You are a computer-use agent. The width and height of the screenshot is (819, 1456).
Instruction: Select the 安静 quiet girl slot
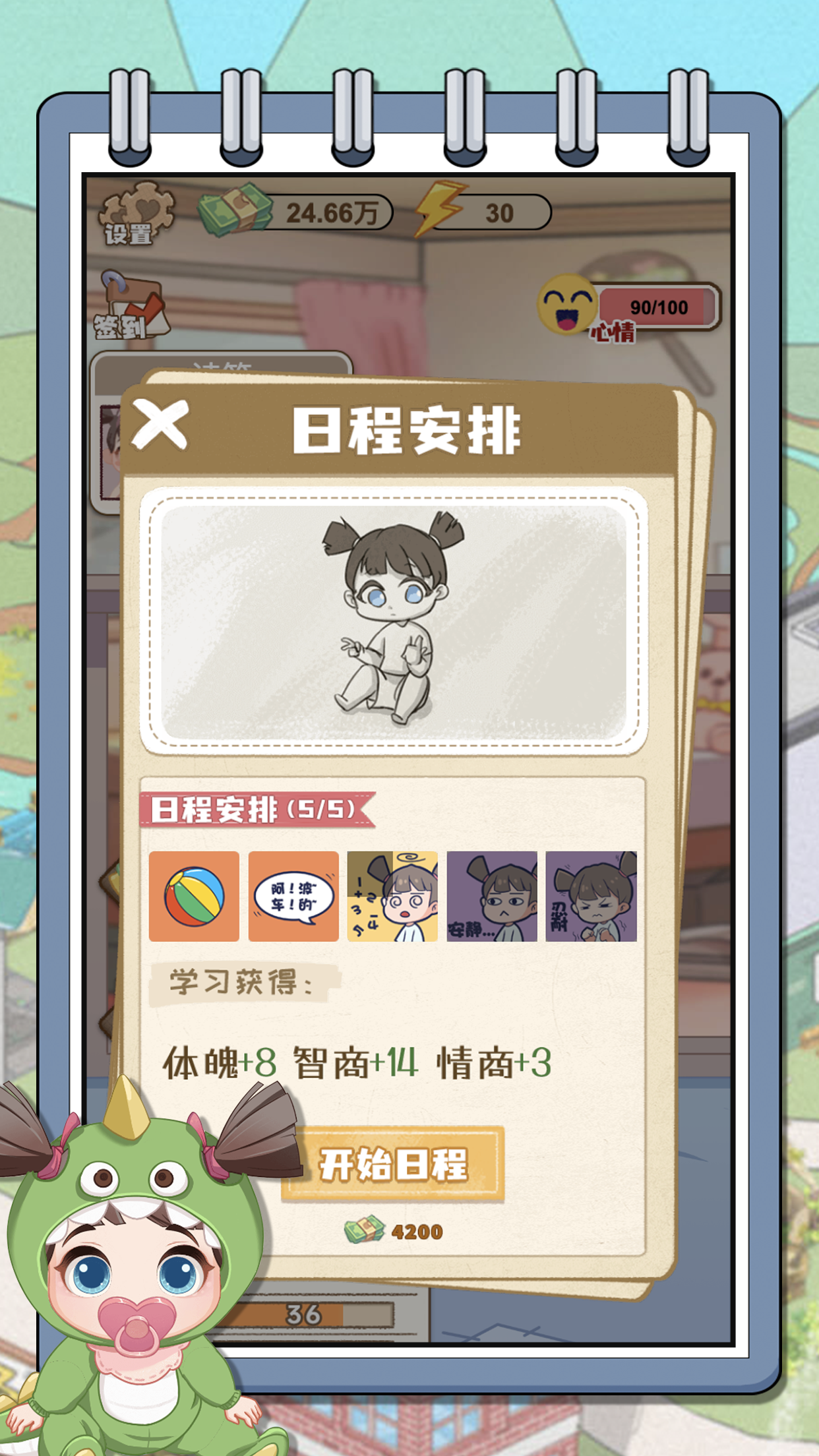click(492, 896)
